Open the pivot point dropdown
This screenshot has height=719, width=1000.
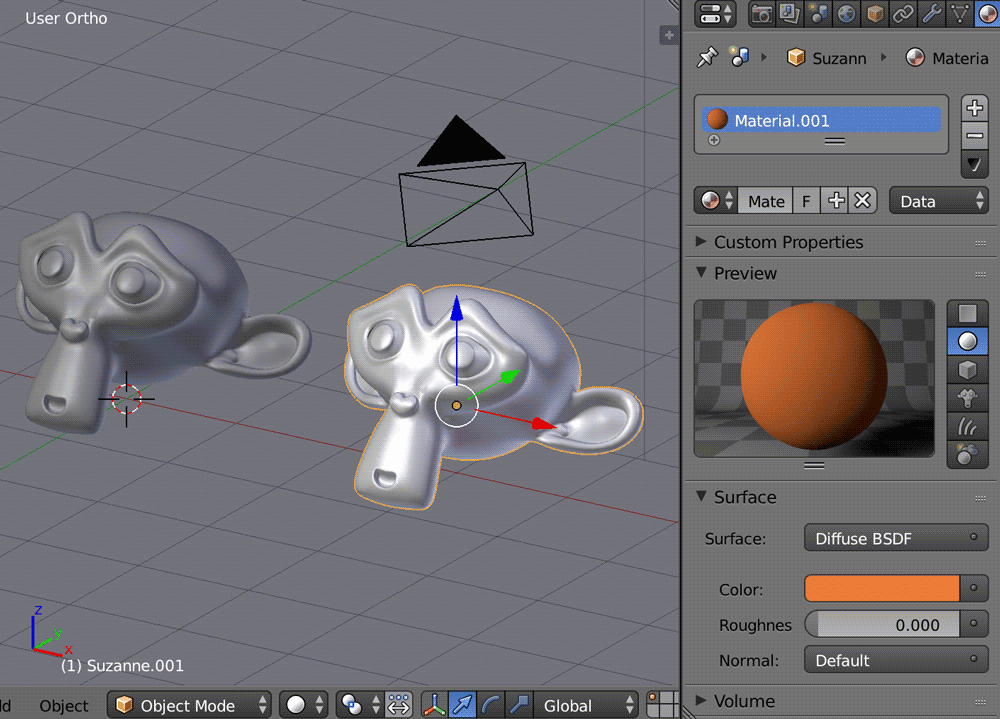click(x=360, y=705)
